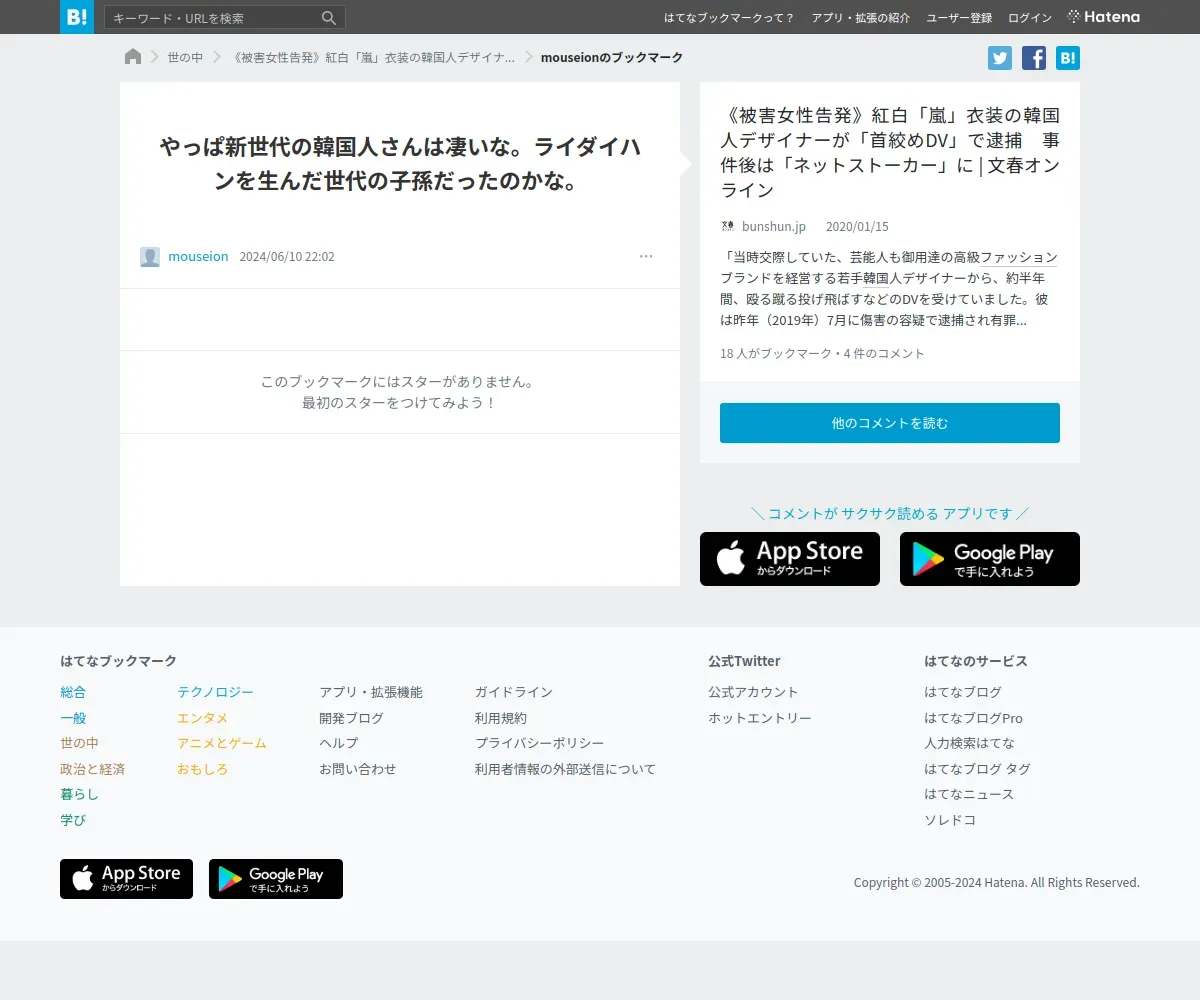Open 利用者情報の外部送信について link

[565, 769]
